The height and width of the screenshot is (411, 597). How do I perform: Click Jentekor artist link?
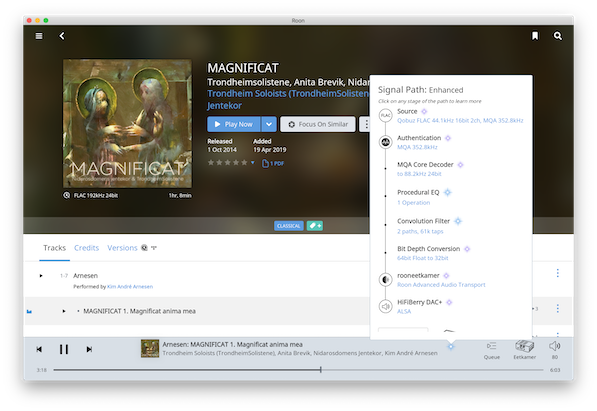pyautogui.click(x=224, y=106)
